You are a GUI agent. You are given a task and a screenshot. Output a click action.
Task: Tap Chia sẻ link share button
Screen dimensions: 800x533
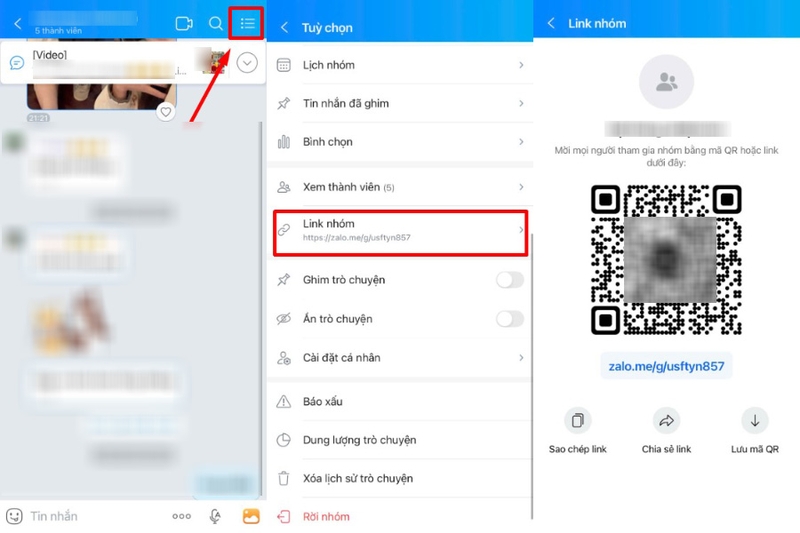(x=666, y=430)
